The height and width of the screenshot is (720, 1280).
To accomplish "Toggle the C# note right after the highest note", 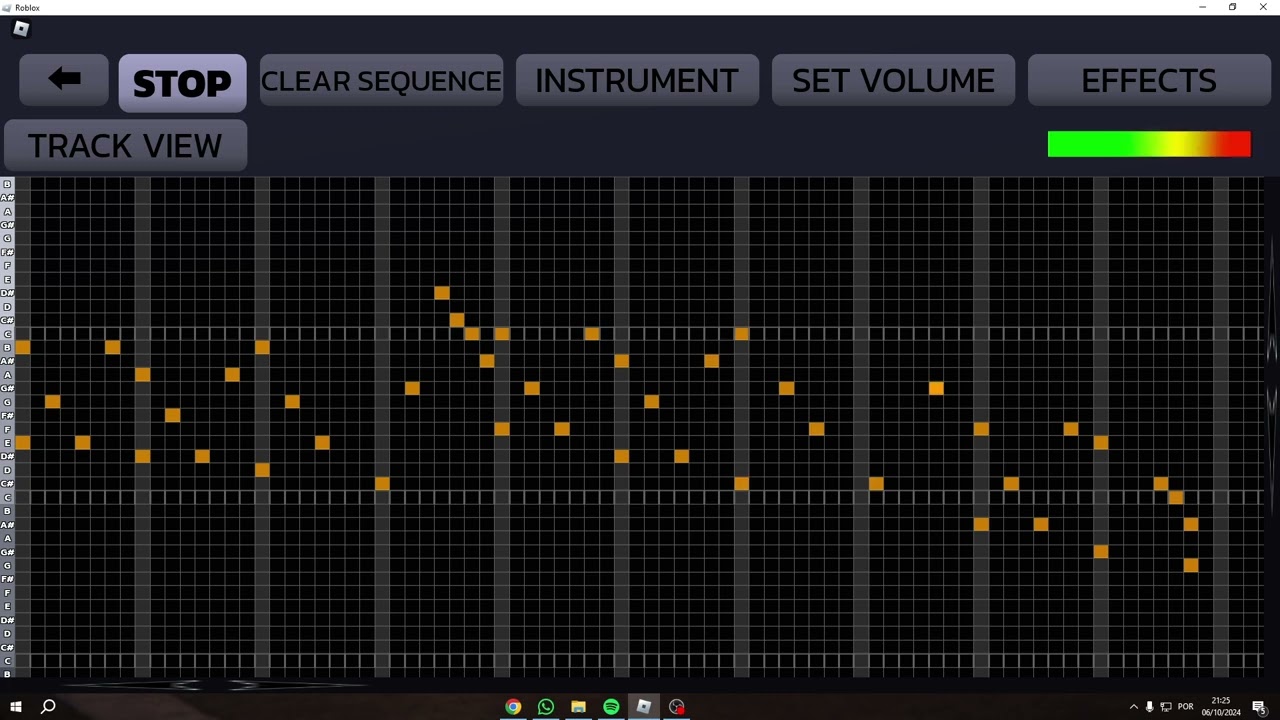I will (457, 320).
